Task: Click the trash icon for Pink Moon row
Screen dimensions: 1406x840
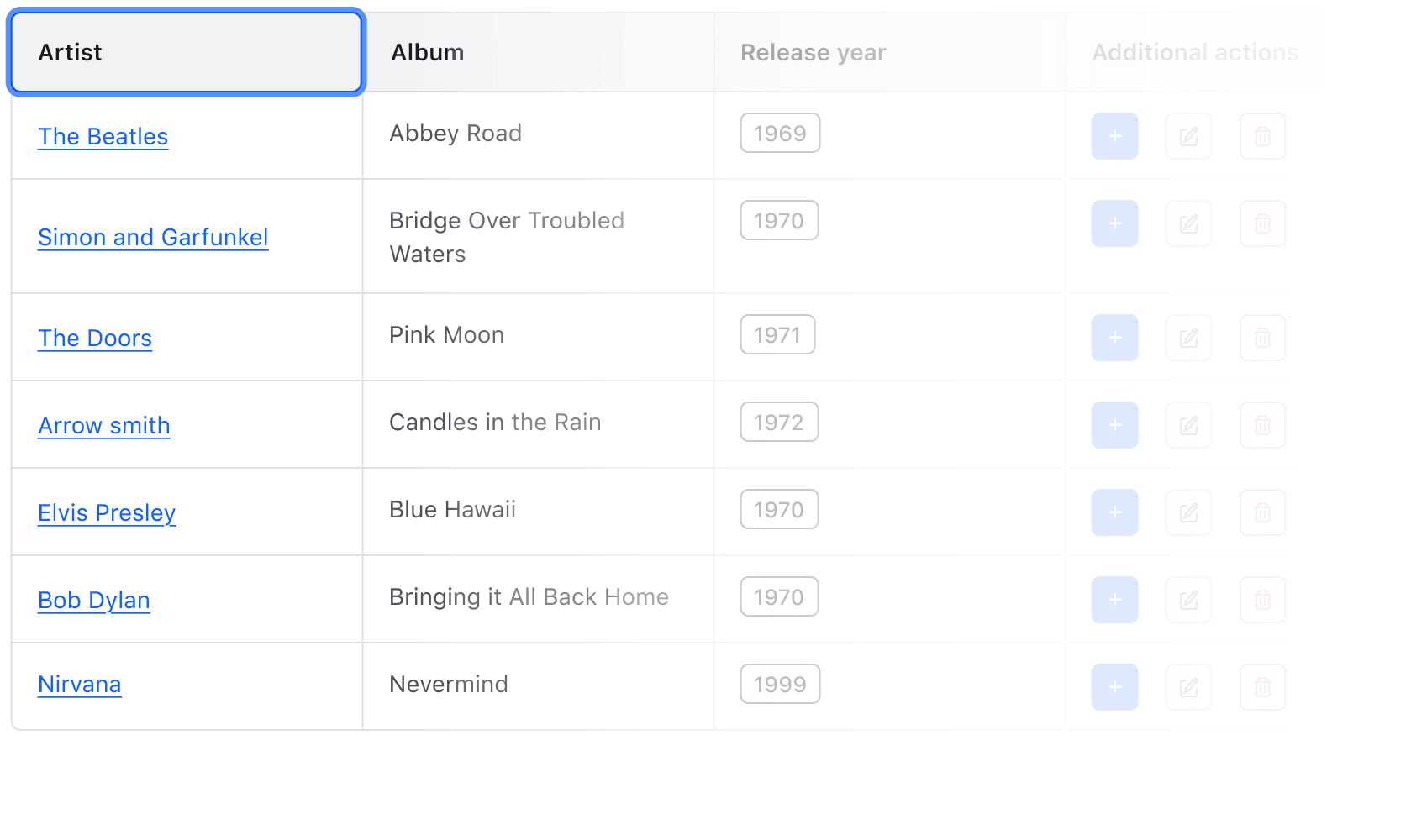Action: click(1262, 338)
